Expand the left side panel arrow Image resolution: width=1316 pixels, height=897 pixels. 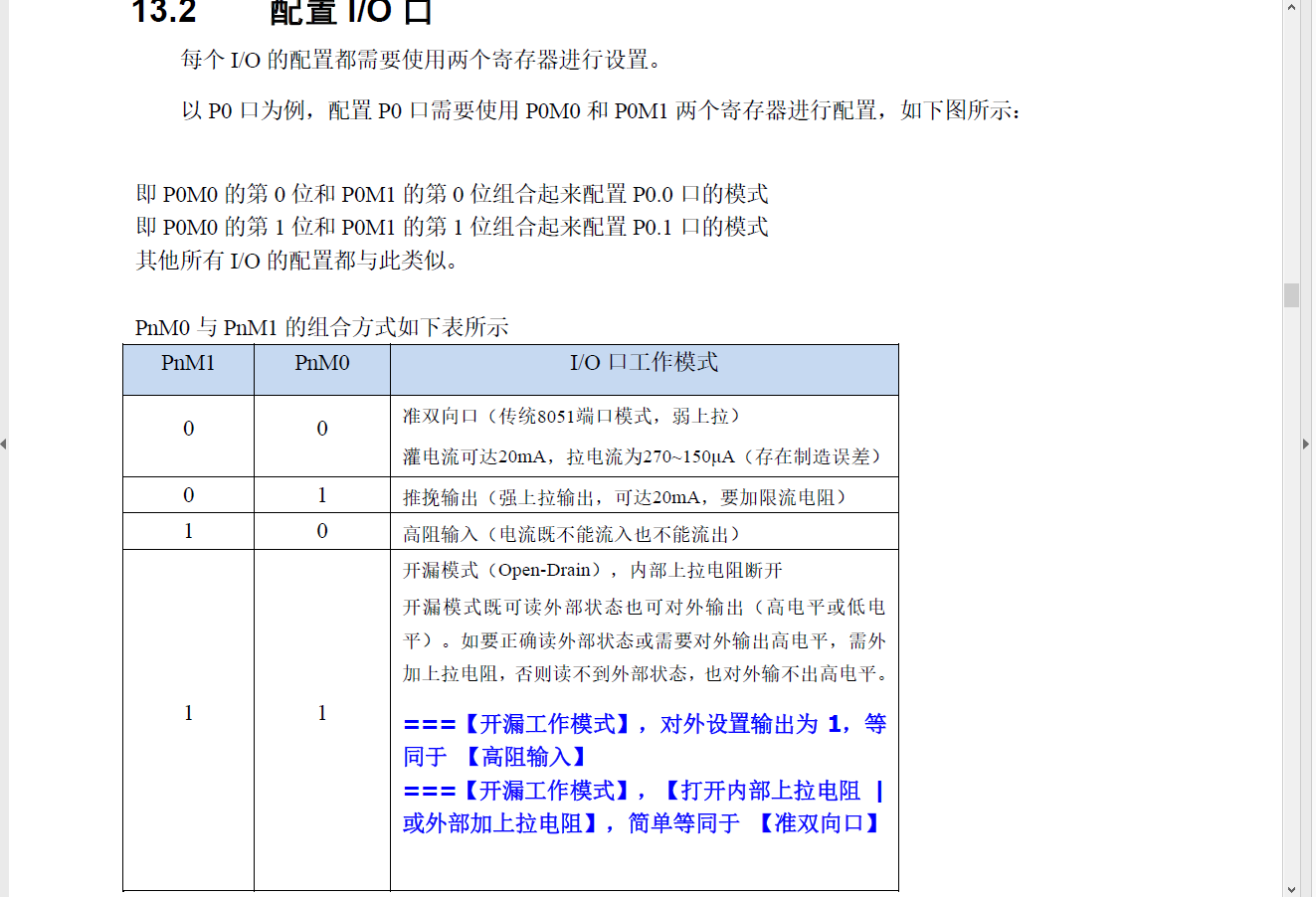pos(4,444)
